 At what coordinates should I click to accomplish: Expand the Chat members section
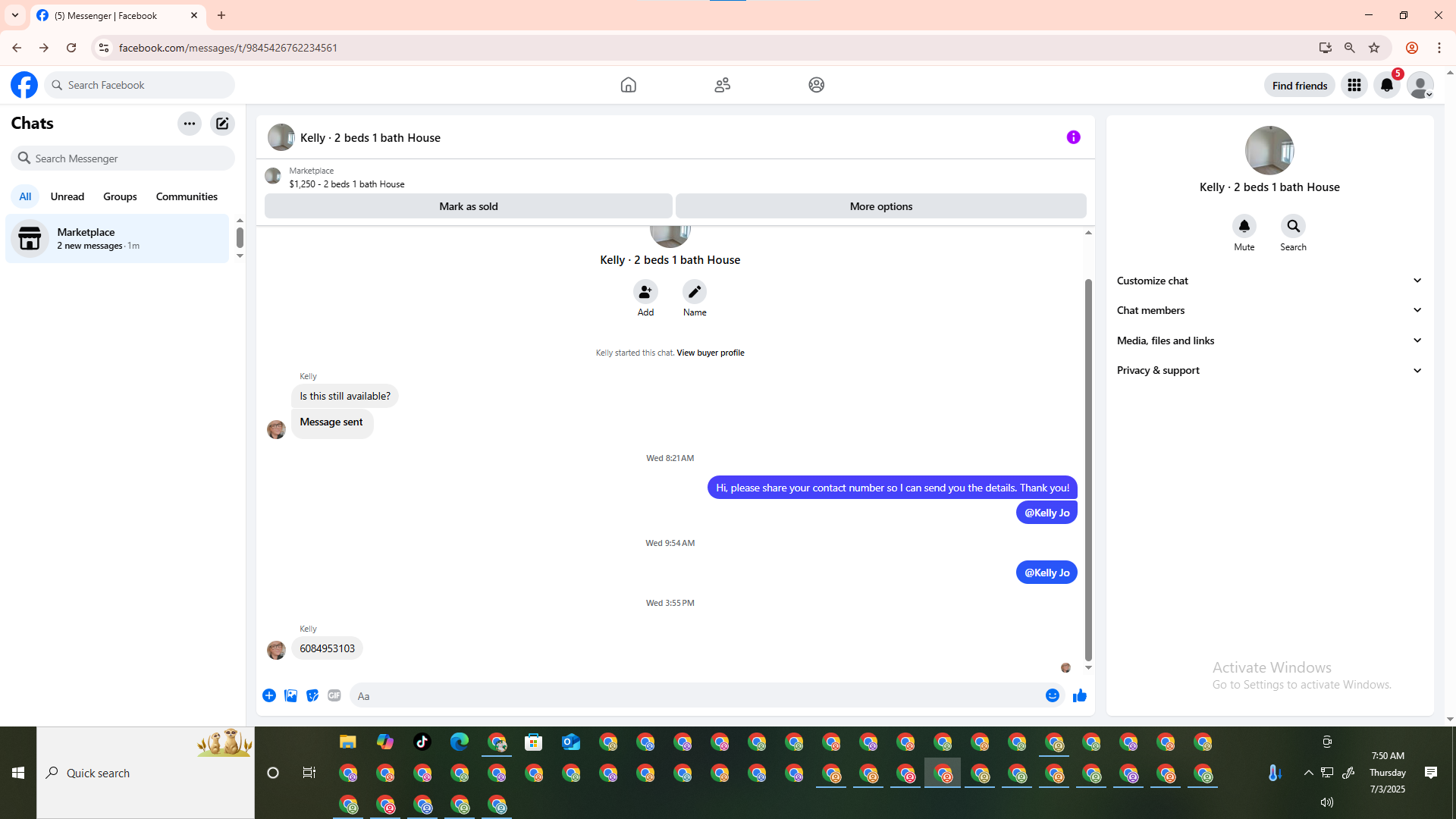(x=1269, y=310)
